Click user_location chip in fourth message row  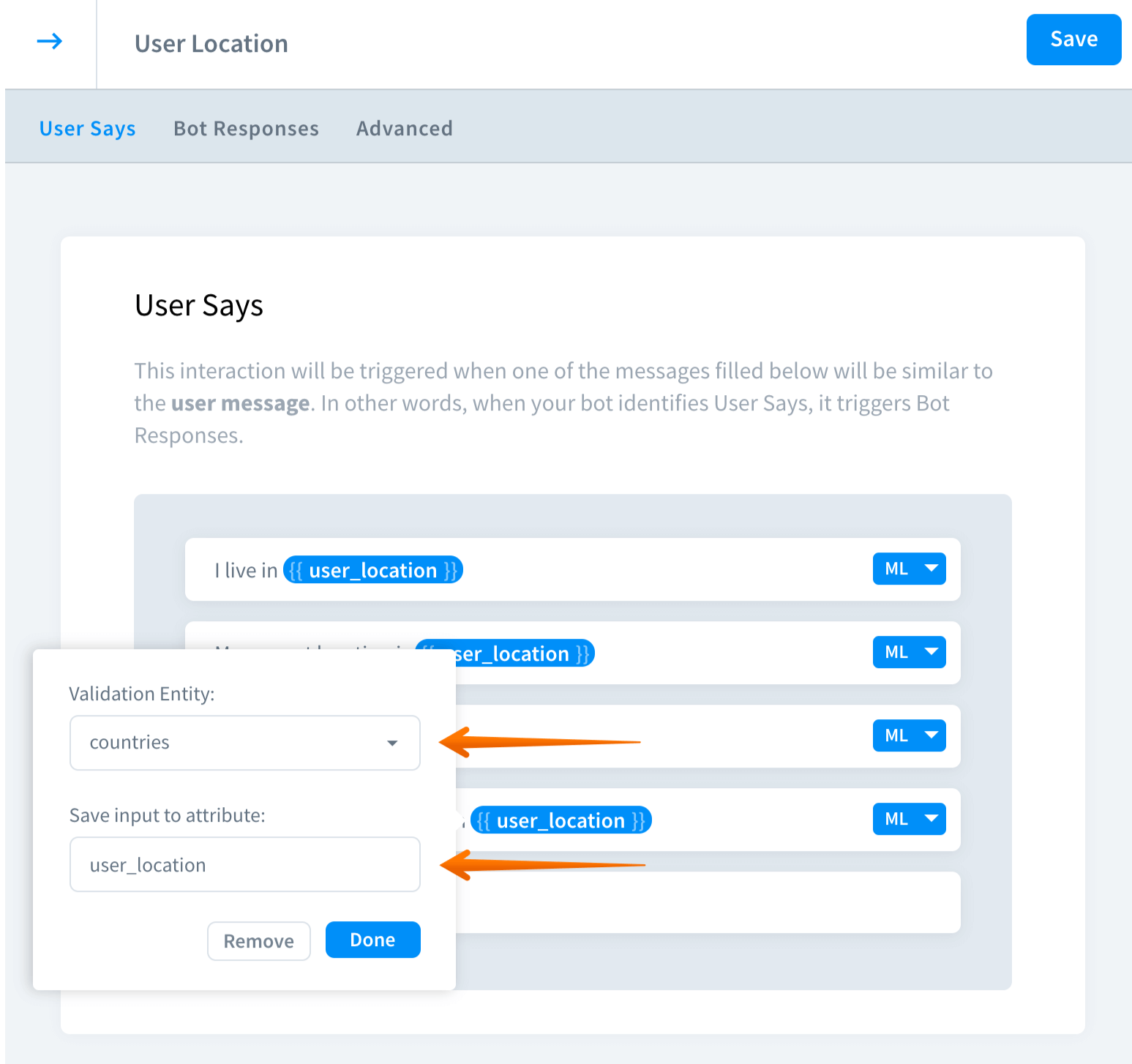pos(561,820)
